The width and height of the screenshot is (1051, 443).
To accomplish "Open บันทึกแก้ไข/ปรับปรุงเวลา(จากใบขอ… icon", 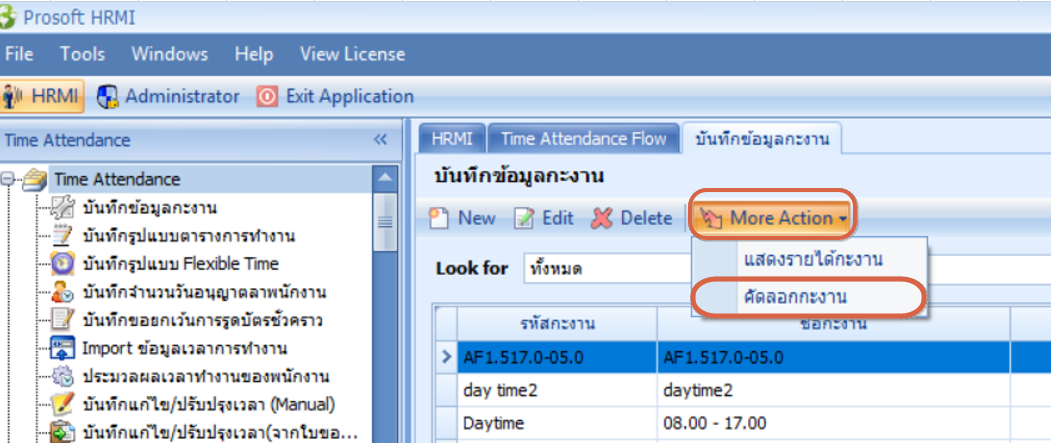I will coord(63,432).
